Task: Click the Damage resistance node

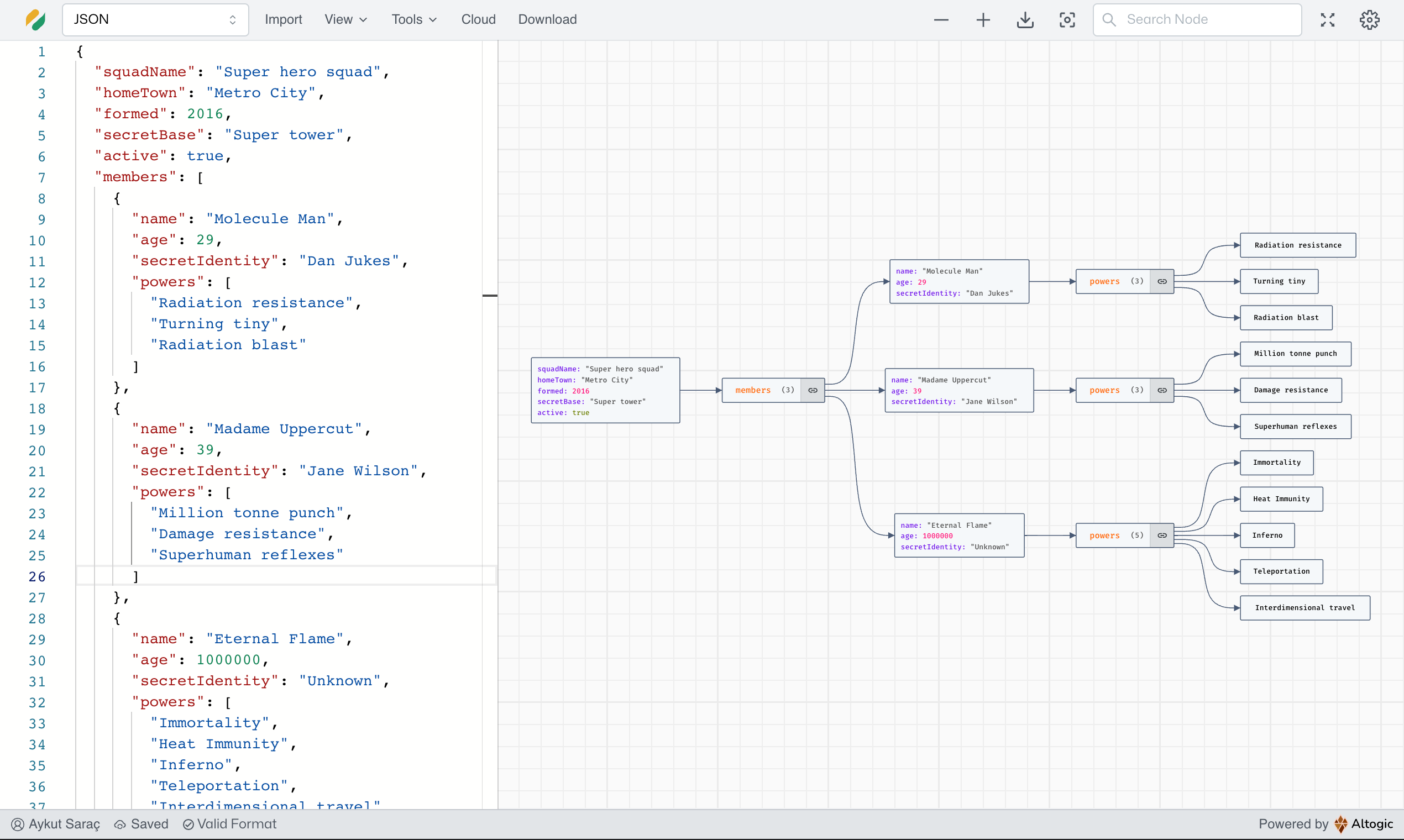Action: click(x=1291, y=390)
